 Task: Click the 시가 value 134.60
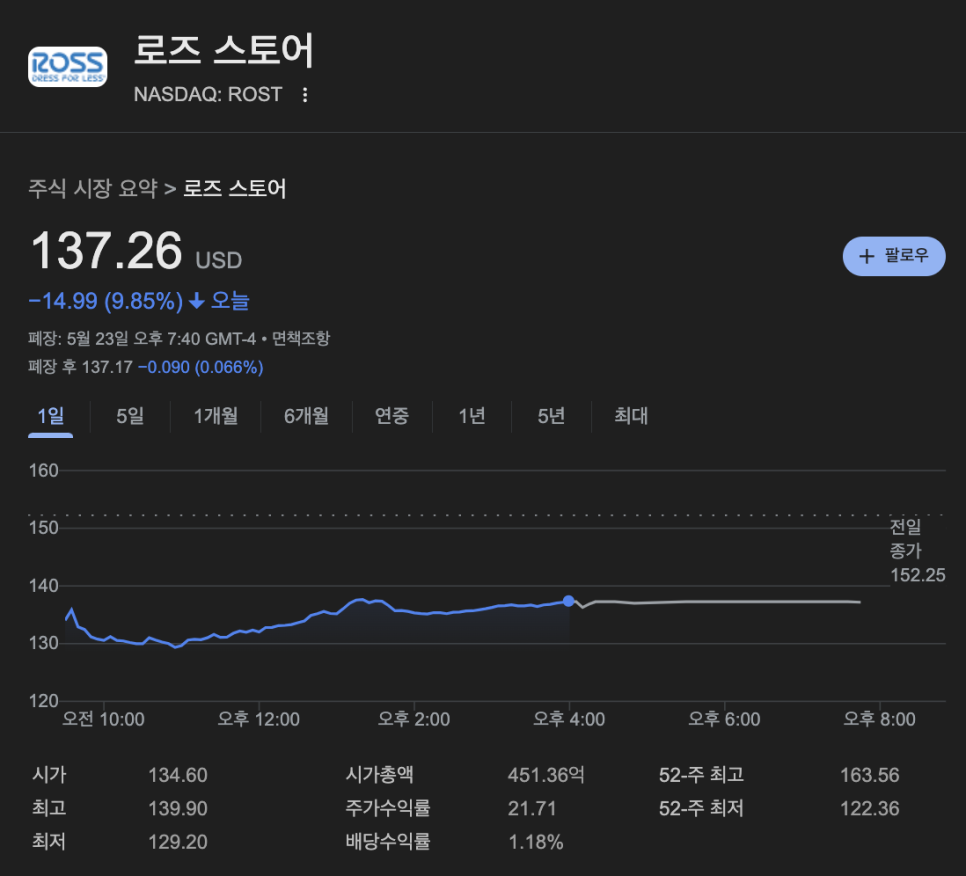[178, 775]
